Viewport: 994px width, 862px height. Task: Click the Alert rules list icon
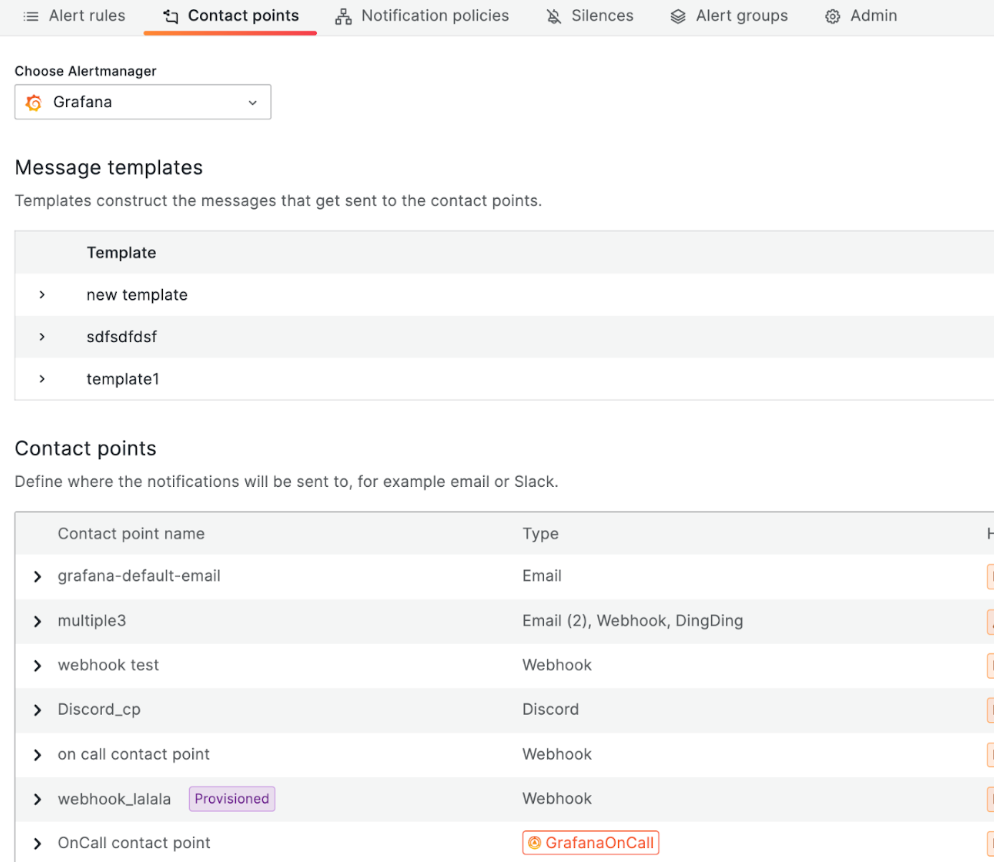click(x=31, y=16)
